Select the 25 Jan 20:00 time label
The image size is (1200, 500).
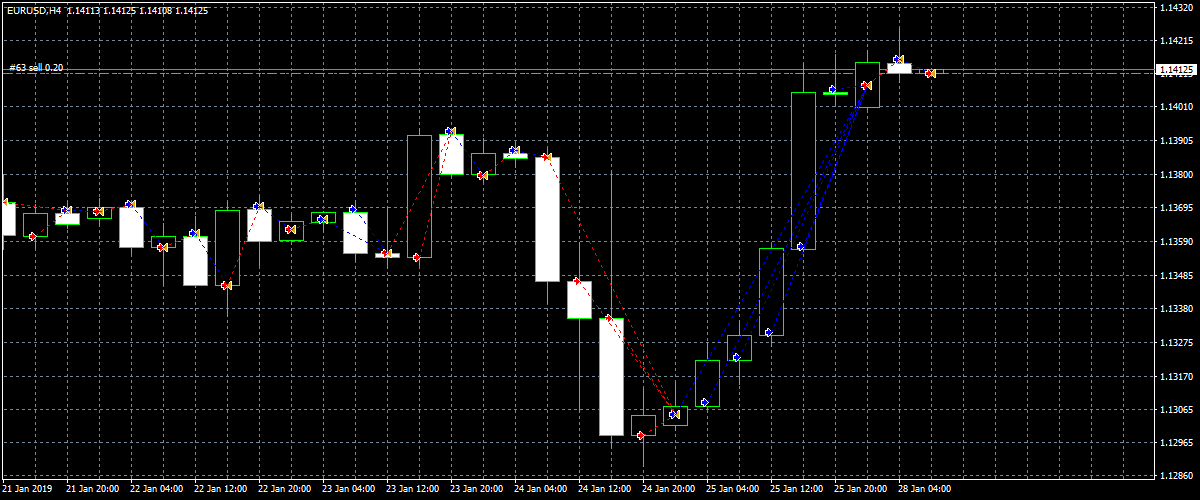pyautogui.click(x=860, y=490)
